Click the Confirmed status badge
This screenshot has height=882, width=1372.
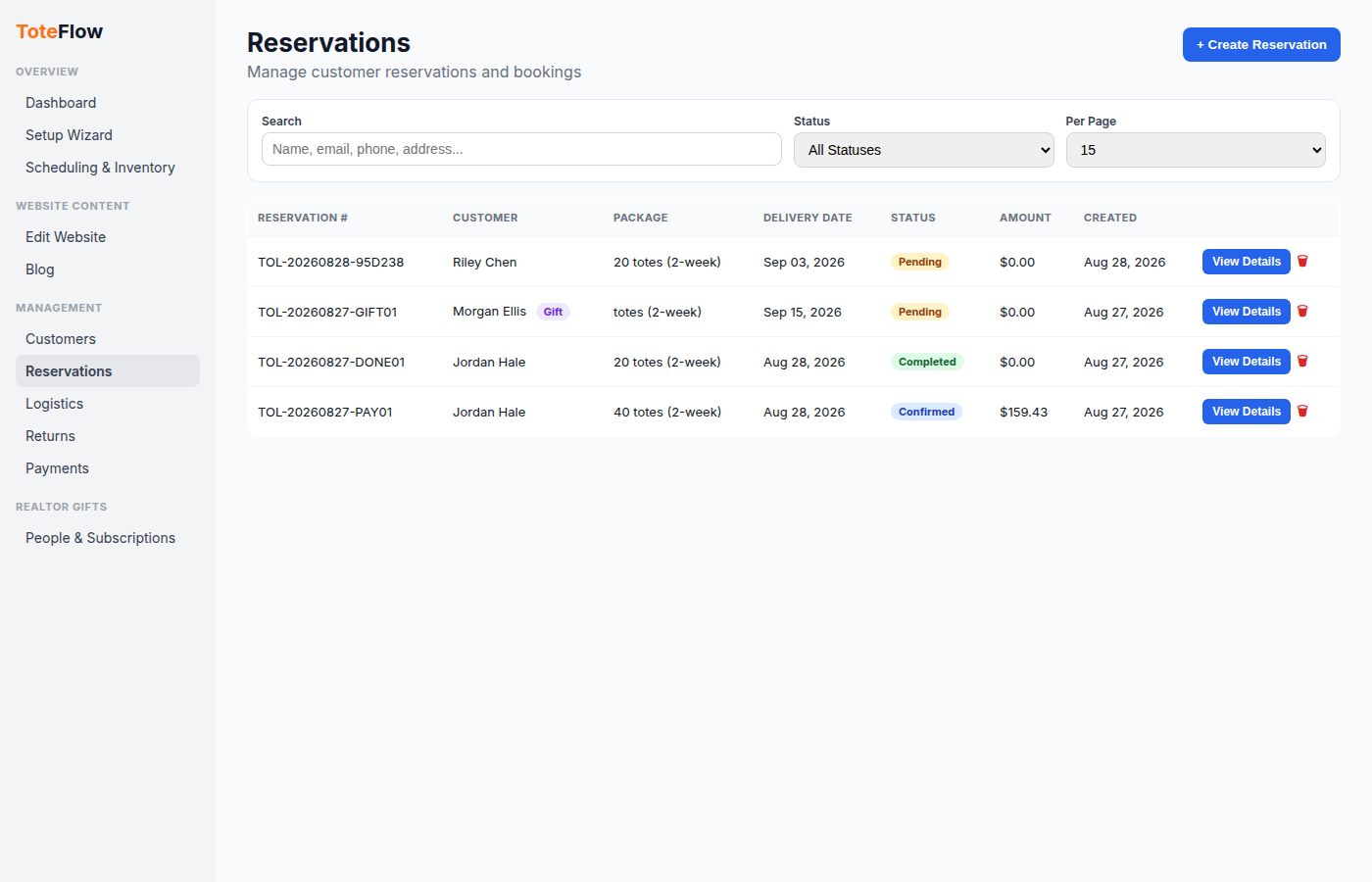pyautogui.click(x=926, y=412)
